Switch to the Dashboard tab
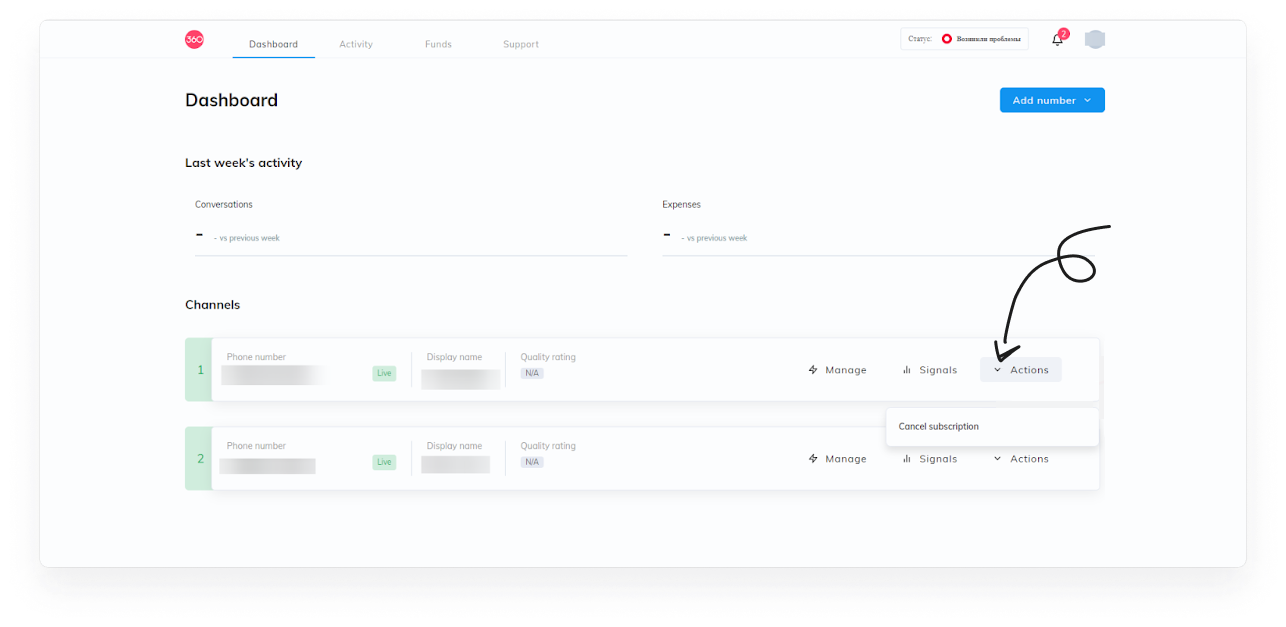Viewport: 1286px width, 627px height. [273, 44]
